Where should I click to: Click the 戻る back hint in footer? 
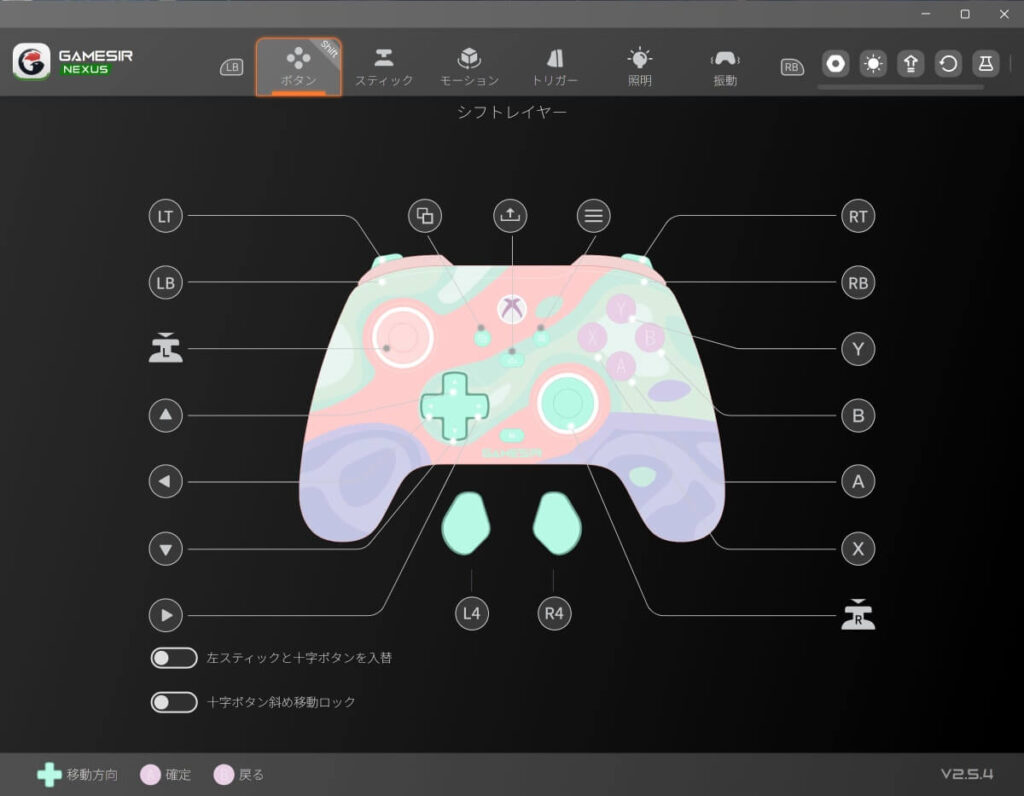pyautogui.click(x=239, y=774)
